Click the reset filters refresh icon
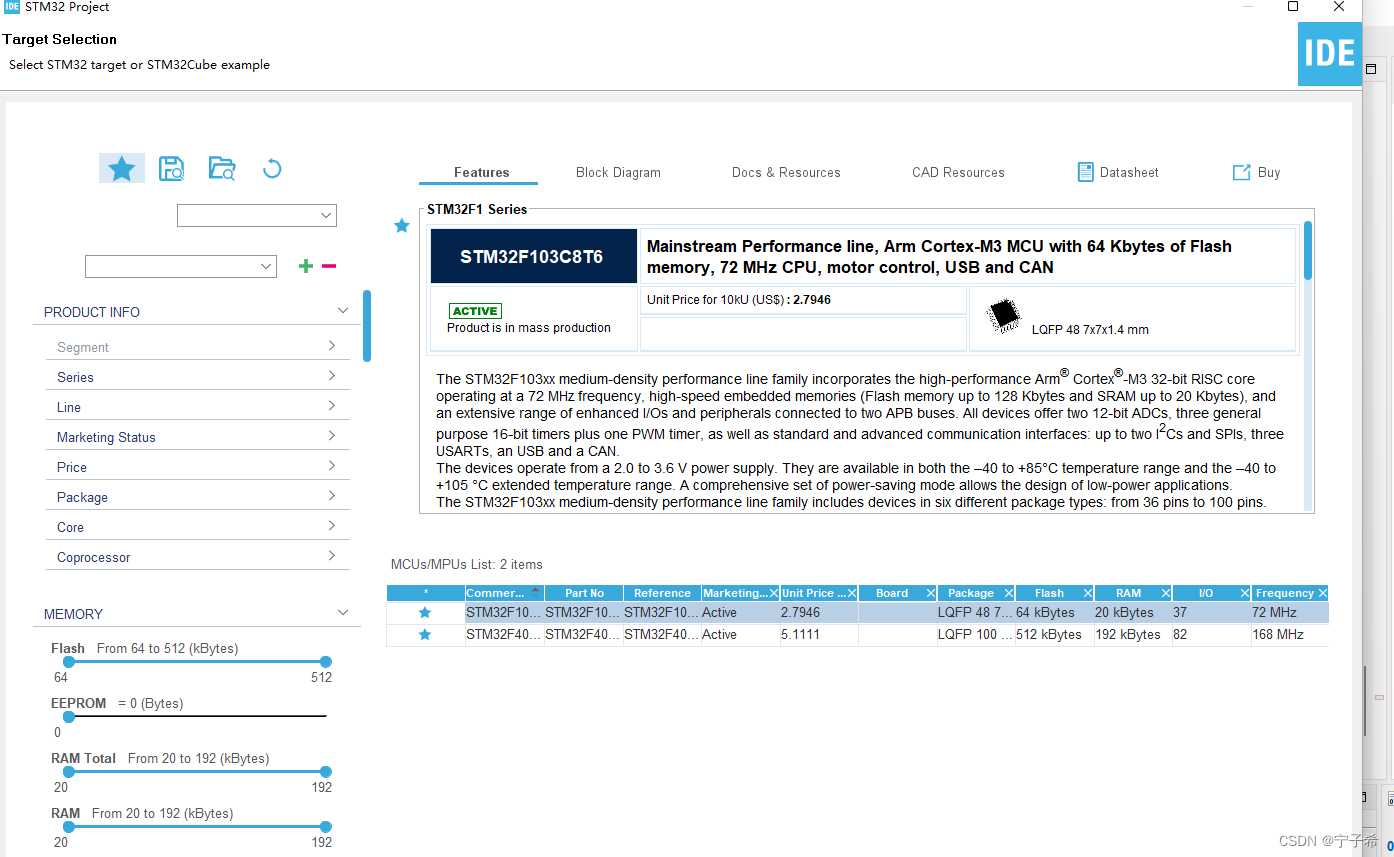 pos(272,168)
